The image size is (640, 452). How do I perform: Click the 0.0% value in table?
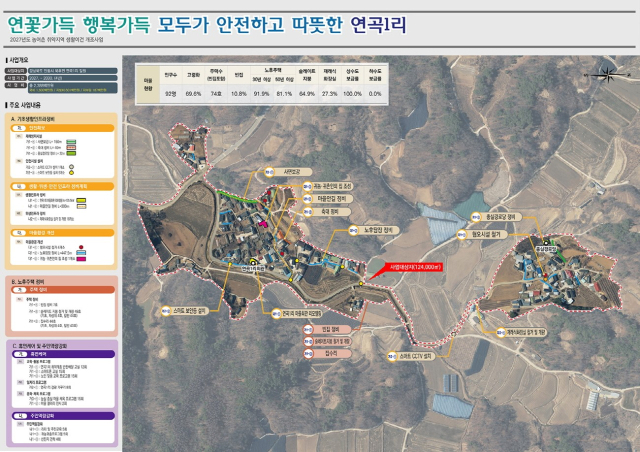[x=375, y=94]
